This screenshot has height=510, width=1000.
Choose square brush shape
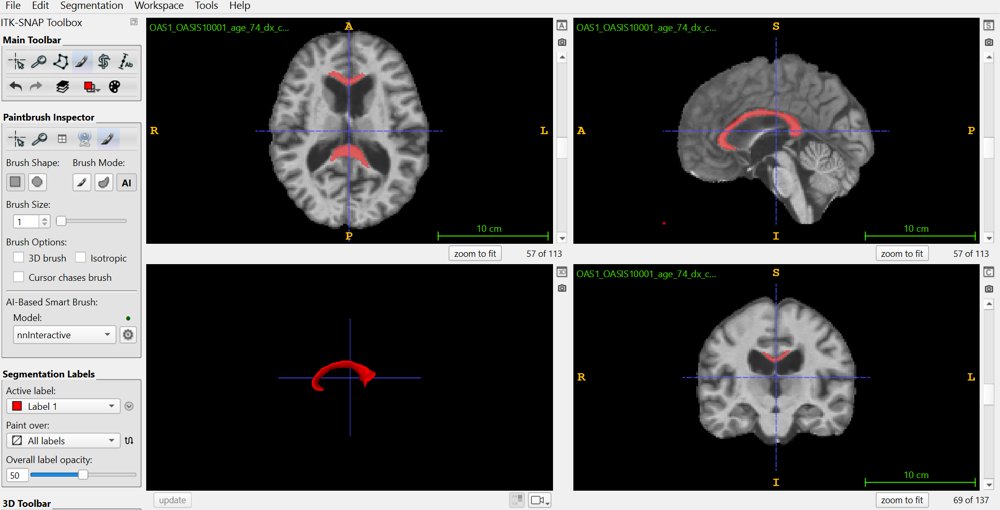point(16,182)
